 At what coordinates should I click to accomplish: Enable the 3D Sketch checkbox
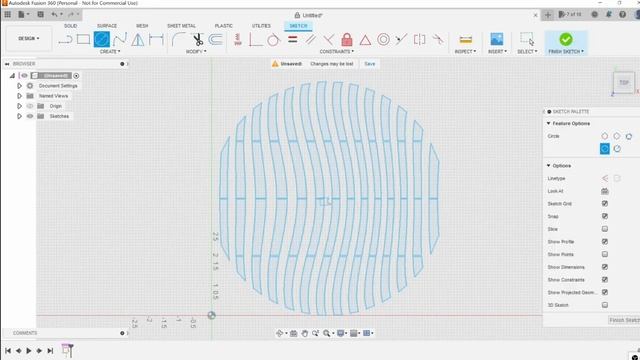(x=604, y=304)
